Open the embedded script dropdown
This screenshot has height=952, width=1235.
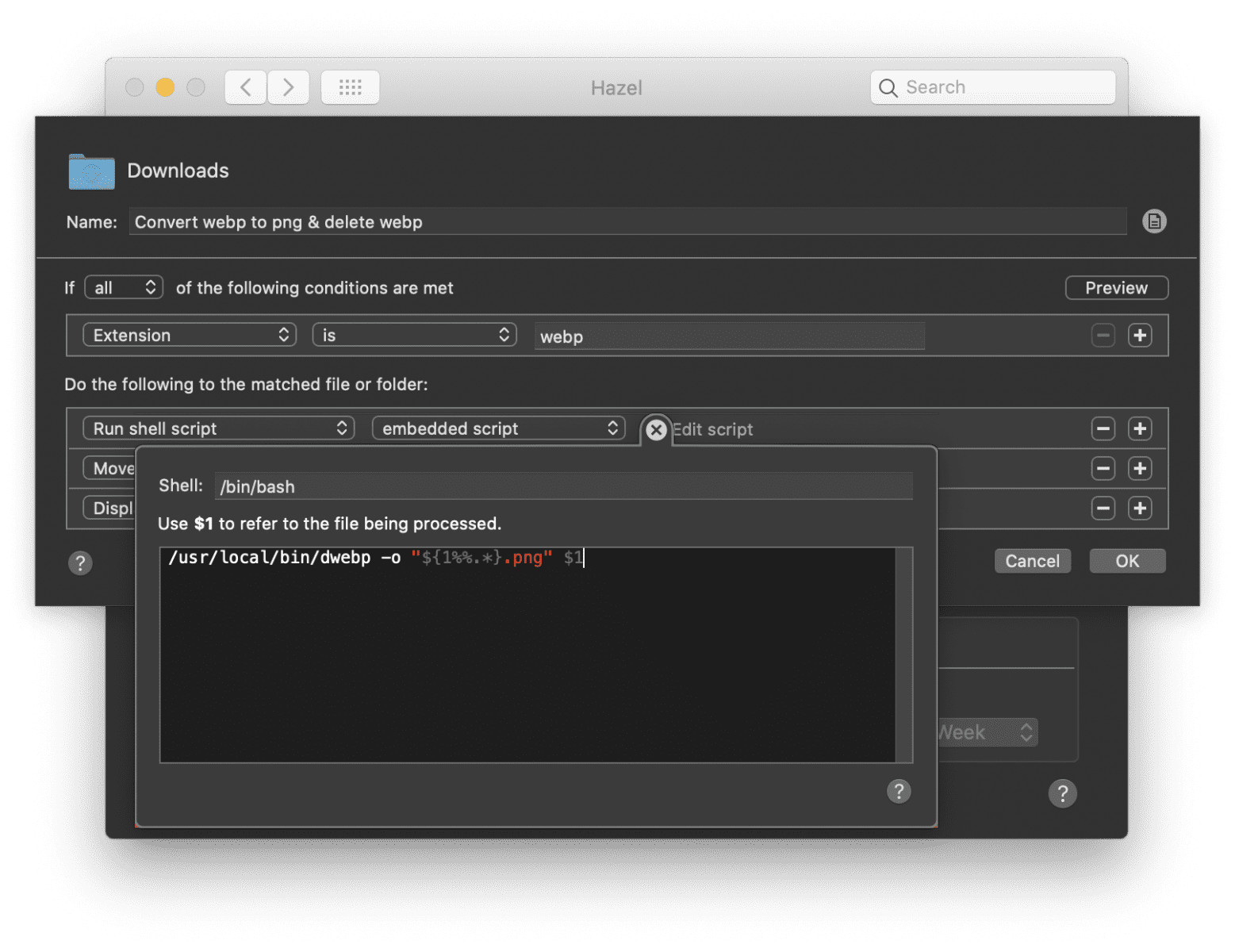[498, 428]
